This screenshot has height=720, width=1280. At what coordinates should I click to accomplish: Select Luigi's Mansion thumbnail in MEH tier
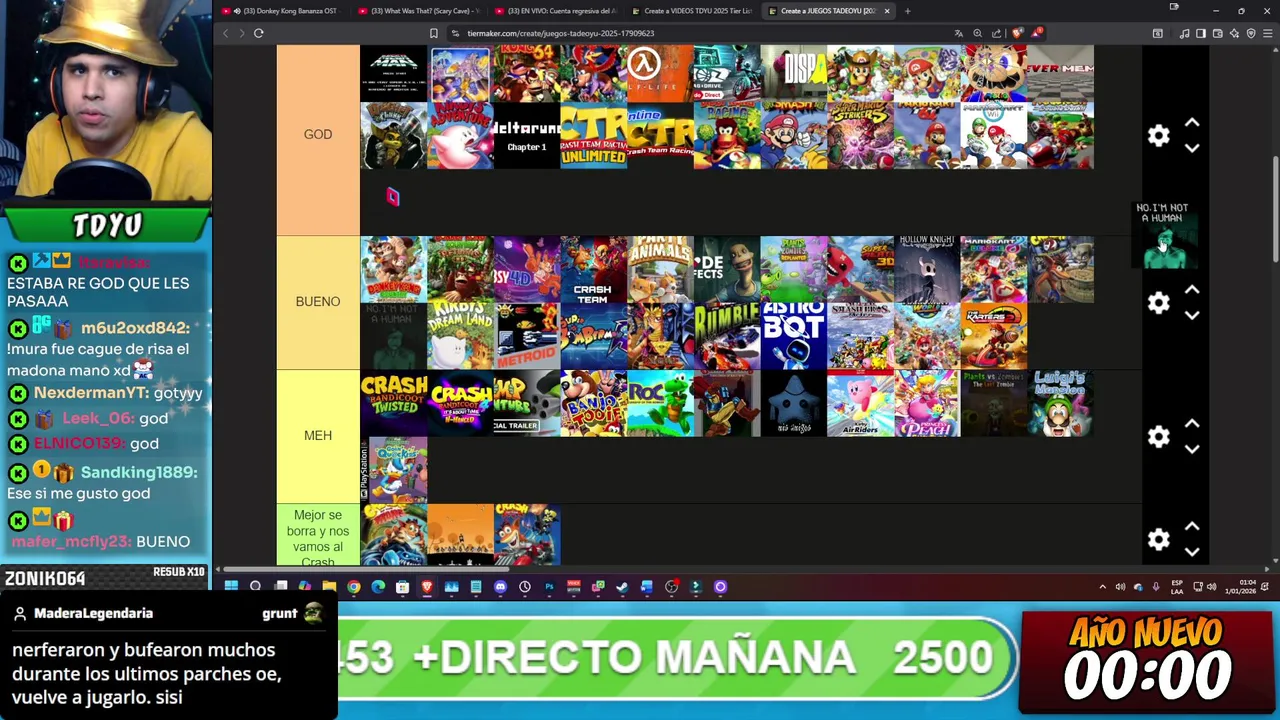(1060, 404)
